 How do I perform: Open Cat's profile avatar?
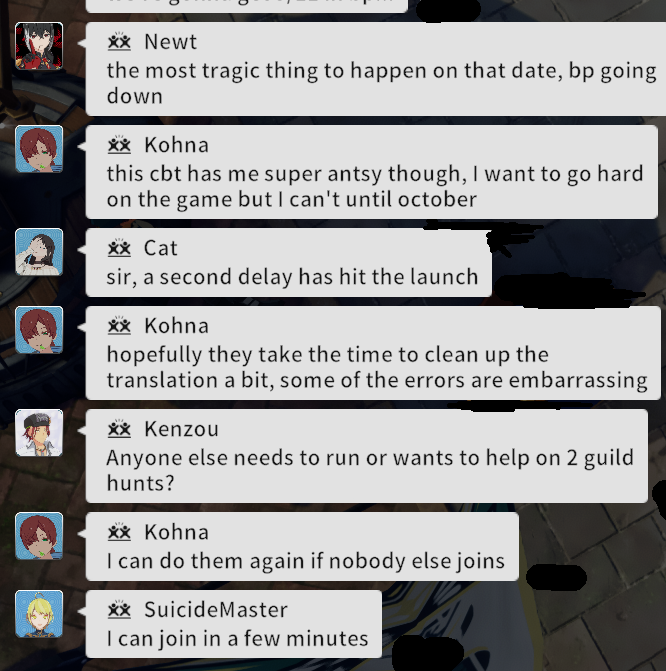39,252
